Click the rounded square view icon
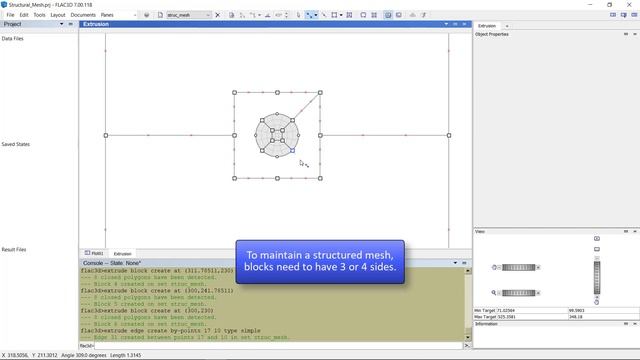Viewport: 640px width, 360px height. point(363,15)
